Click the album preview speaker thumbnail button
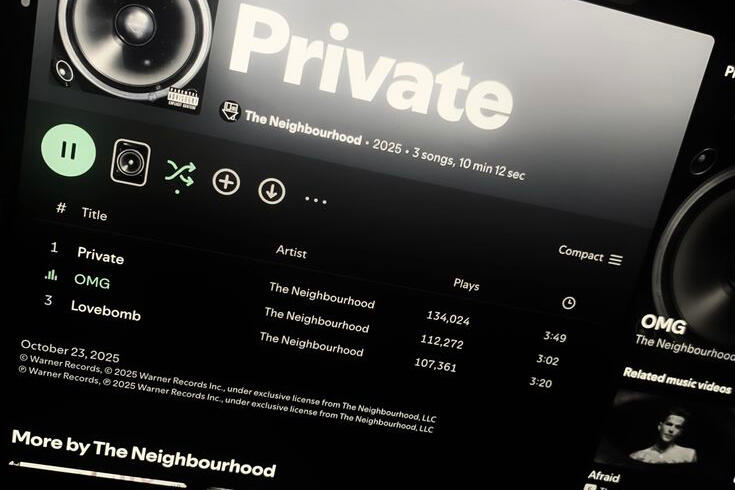The height and width of the screenshot is (490, 735). pos(130,163)
